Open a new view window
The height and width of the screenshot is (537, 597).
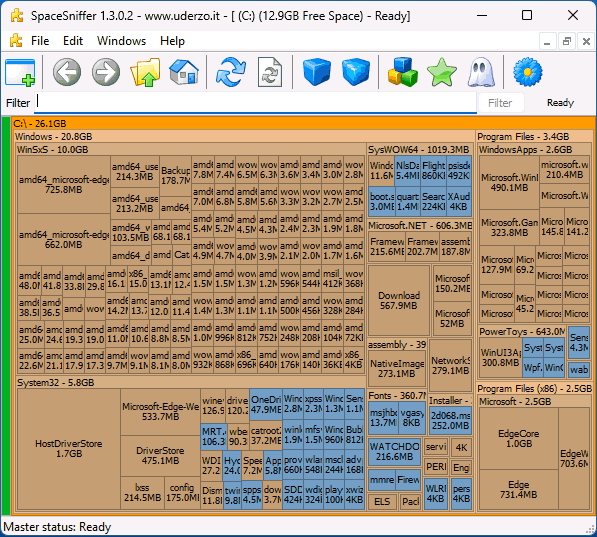[20, 72]
